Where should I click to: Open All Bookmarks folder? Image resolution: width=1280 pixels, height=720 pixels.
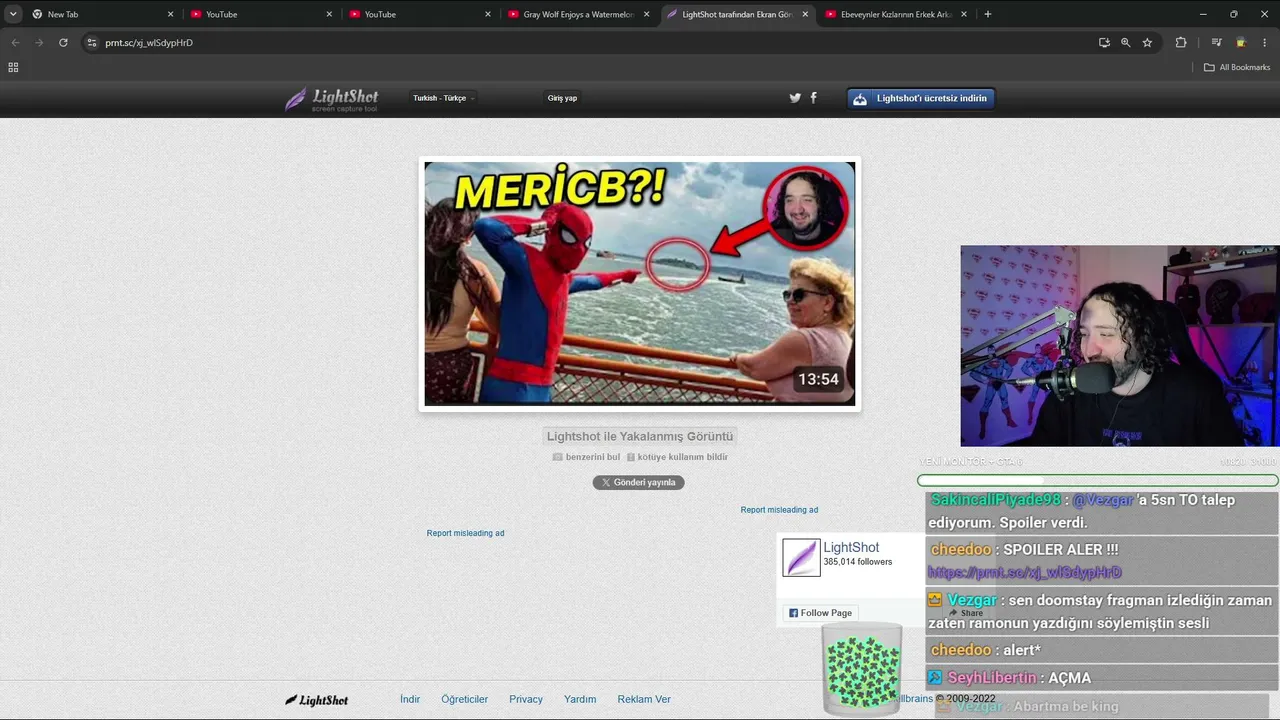point(1237,67)
